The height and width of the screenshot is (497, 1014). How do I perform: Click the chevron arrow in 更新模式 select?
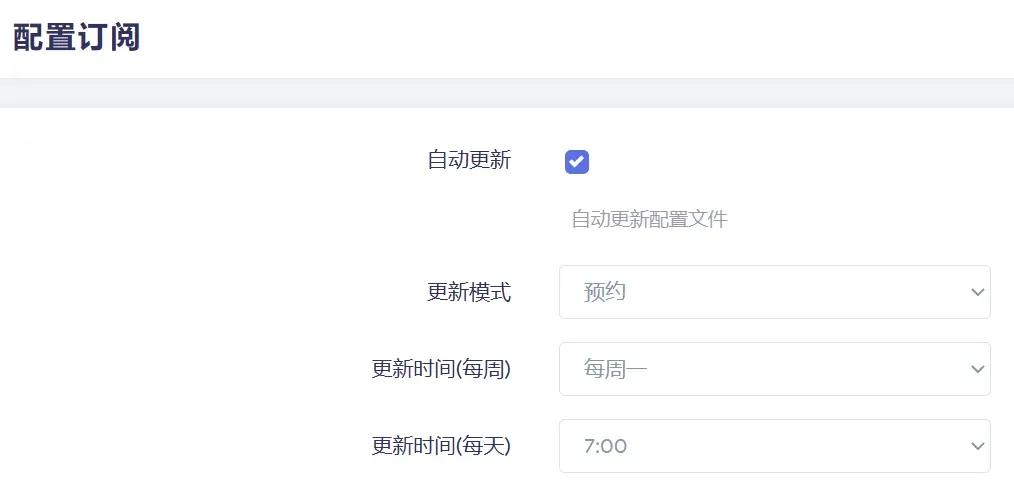pyautogui.click(x=977, y=292)
